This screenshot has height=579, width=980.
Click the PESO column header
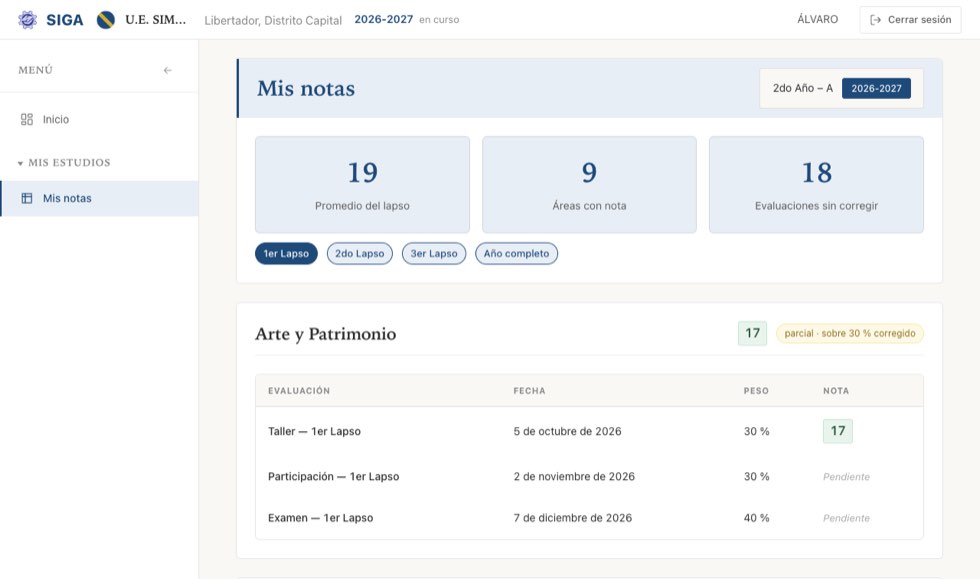[x=756, y=391]
